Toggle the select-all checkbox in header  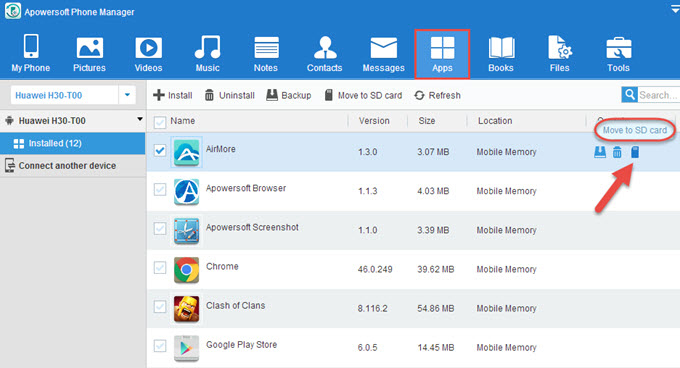coord(160,122)
